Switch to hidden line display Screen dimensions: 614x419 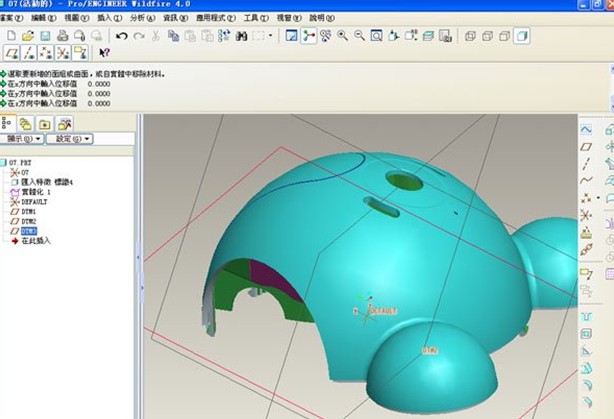487,36
